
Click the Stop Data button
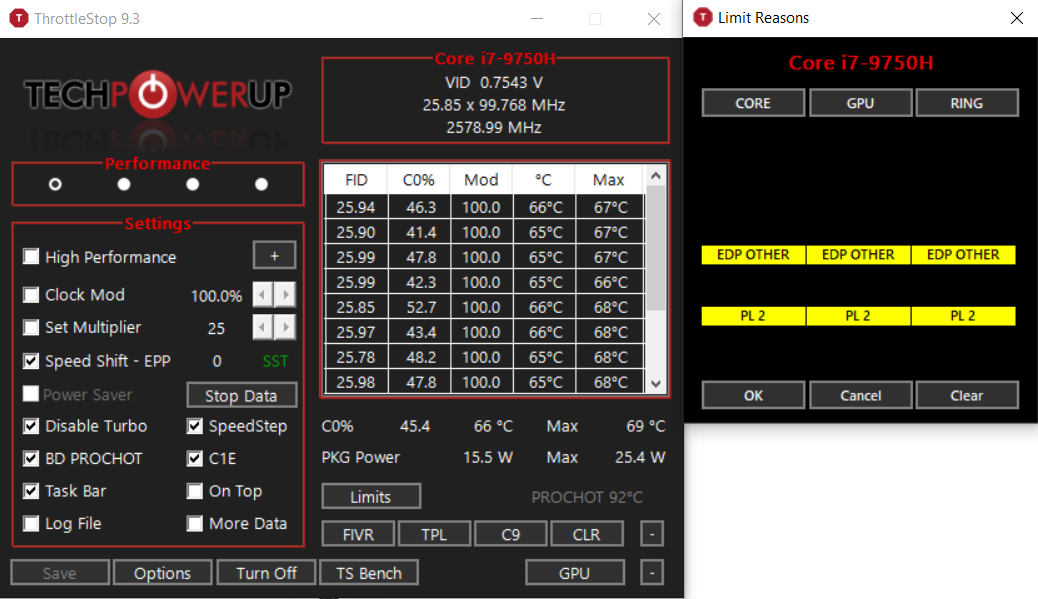[242, 395]
